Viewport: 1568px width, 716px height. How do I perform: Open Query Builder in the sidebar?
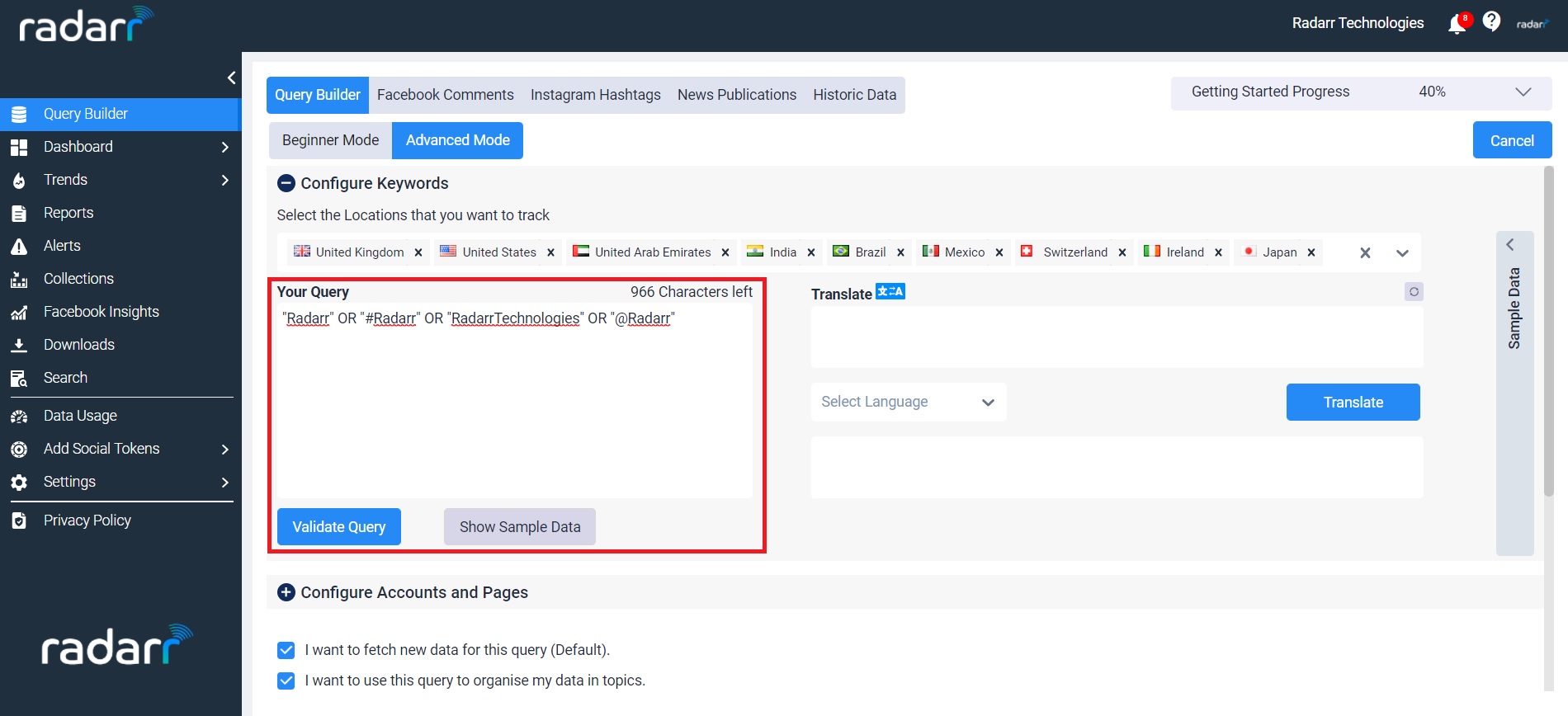click(x=120, y=114)
